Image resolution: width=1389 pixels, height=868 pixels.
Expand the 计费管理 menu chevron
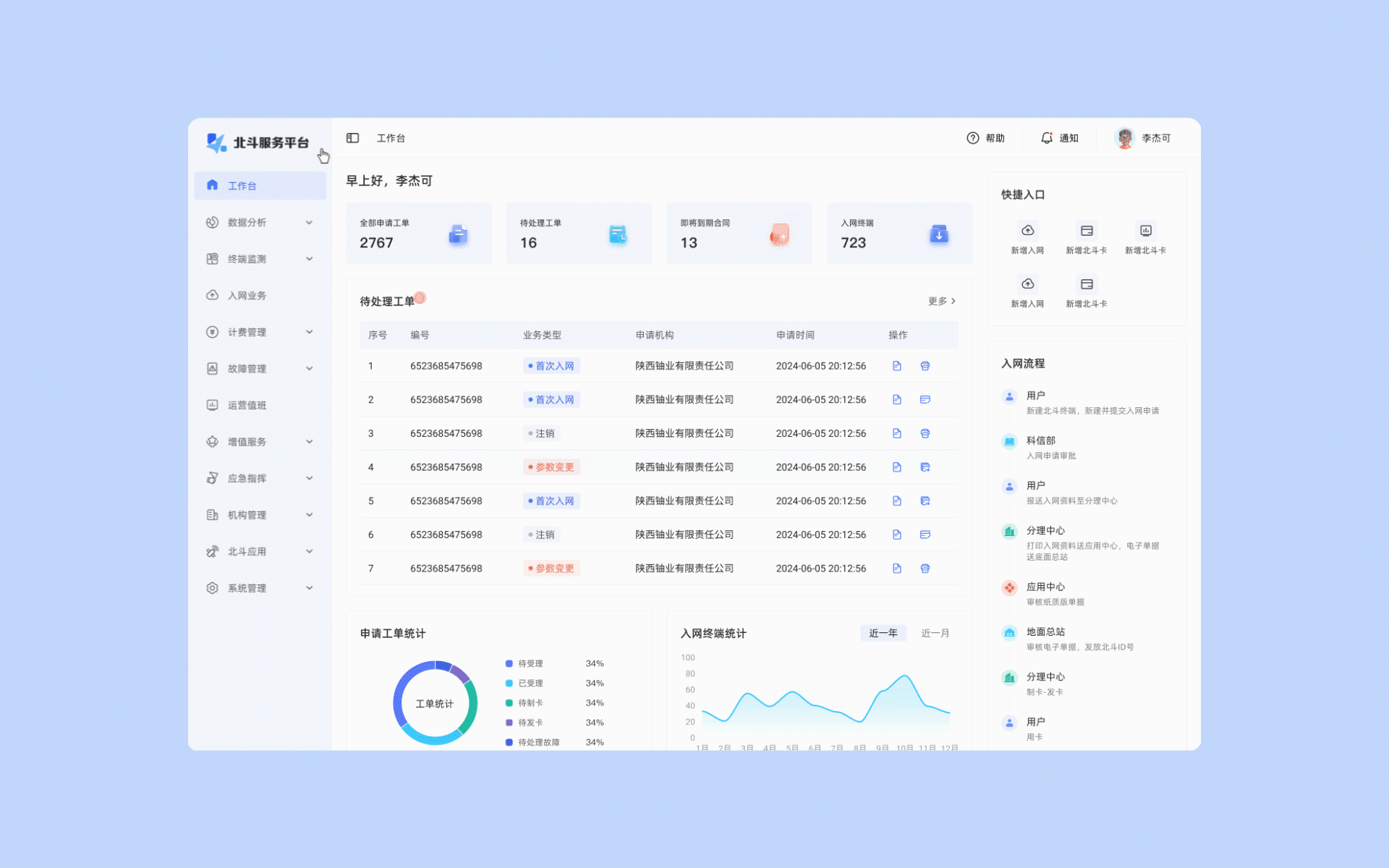[x=309, y=332]
